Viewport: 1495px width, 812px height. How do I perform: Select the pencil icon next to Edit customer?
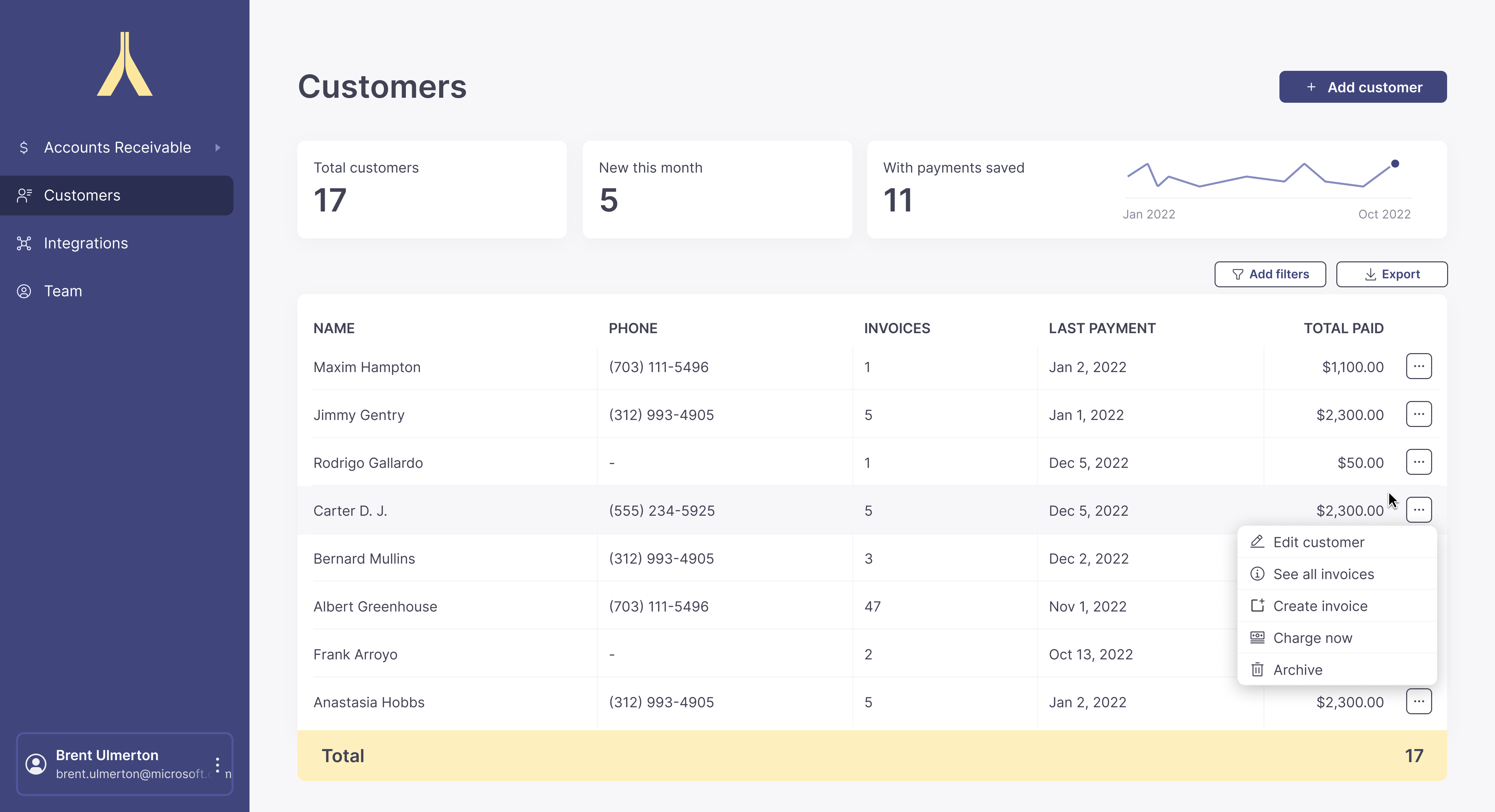click(x=1257, y=541)
